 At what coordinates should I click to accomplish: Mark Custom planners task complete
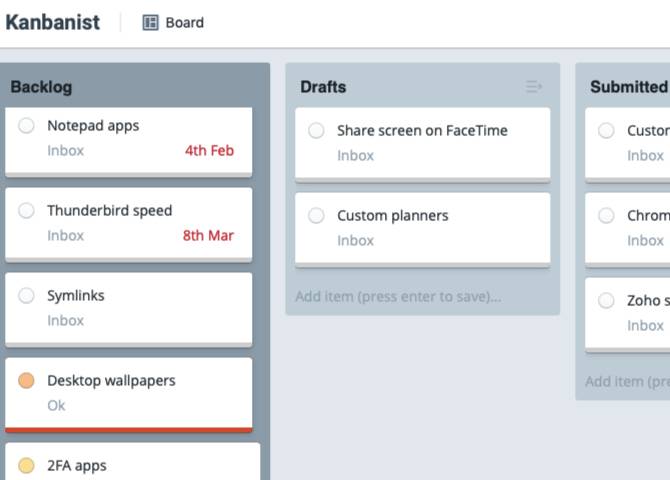(x=316, y=216)
